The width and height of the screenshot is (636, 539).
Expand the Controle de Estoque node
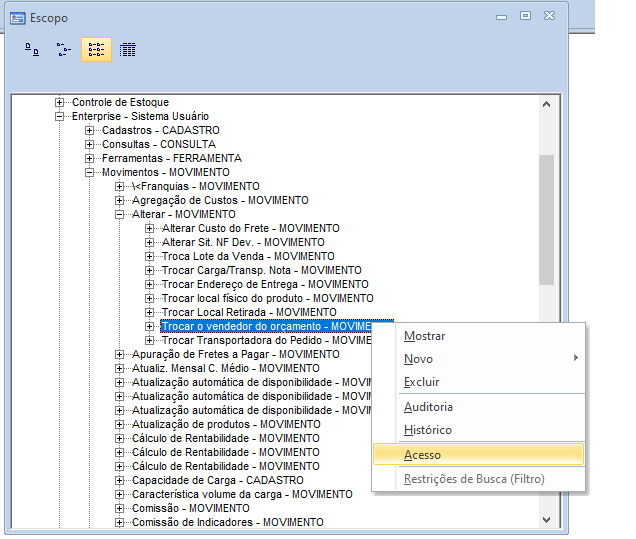point(60,103)
